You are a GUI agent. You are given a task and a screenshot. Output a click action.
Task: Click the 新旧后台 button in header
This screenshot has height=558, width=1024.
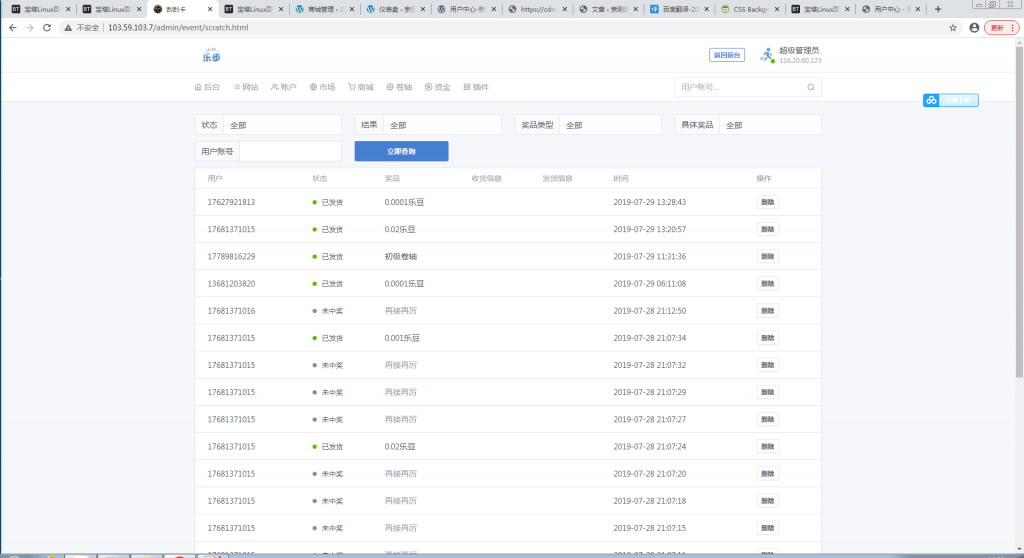tap(727, 55)
